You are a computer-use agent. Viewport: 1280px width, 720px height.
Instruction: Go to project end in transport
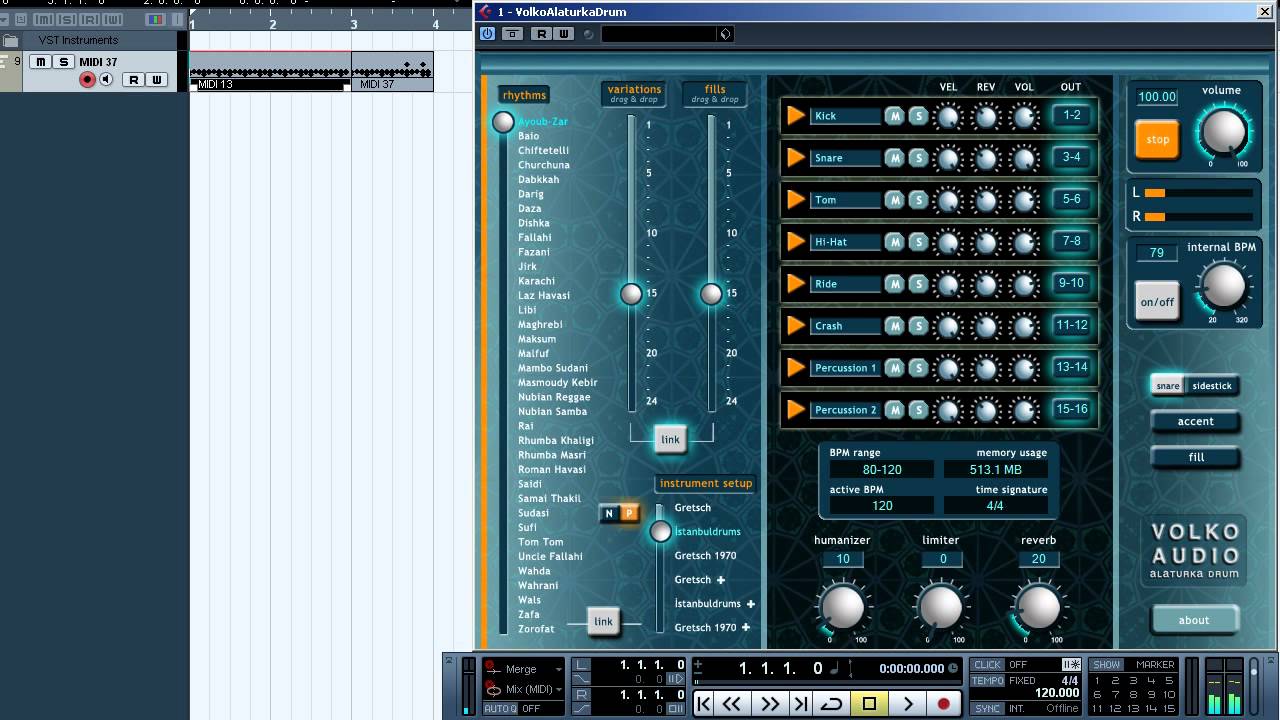coord(800,704)
